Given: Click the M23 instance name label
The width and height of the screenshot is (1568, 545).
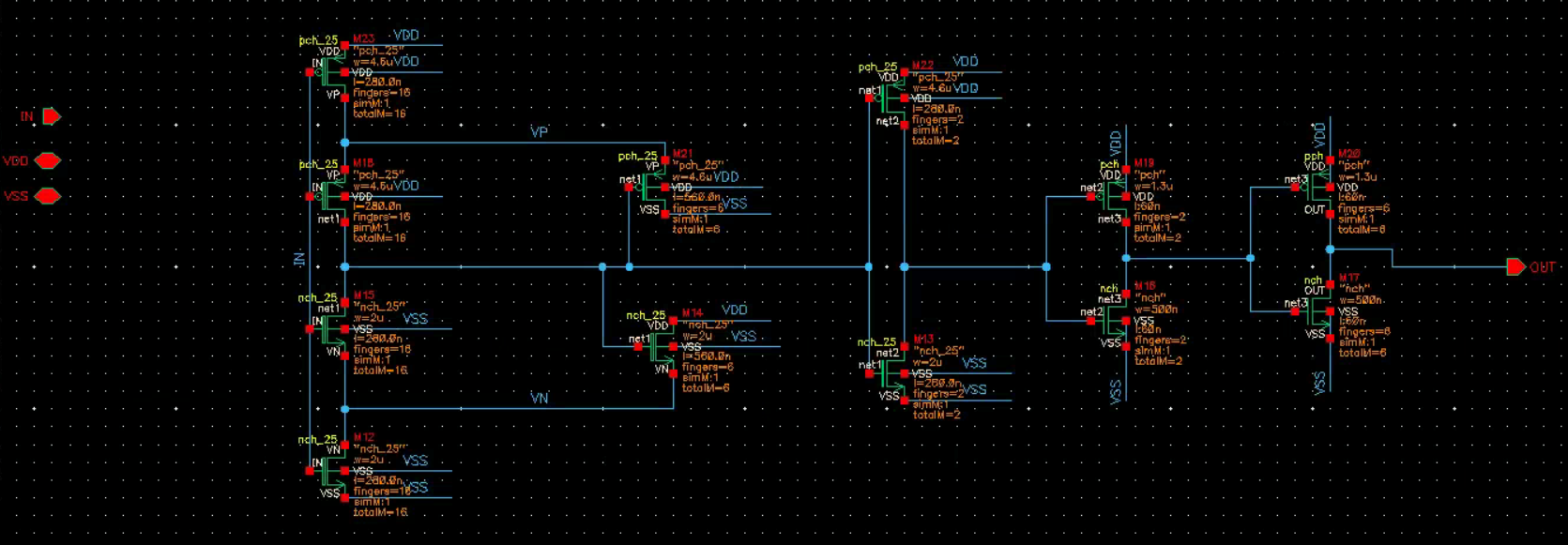Looking at the screenshot, I should pos(363,39).
